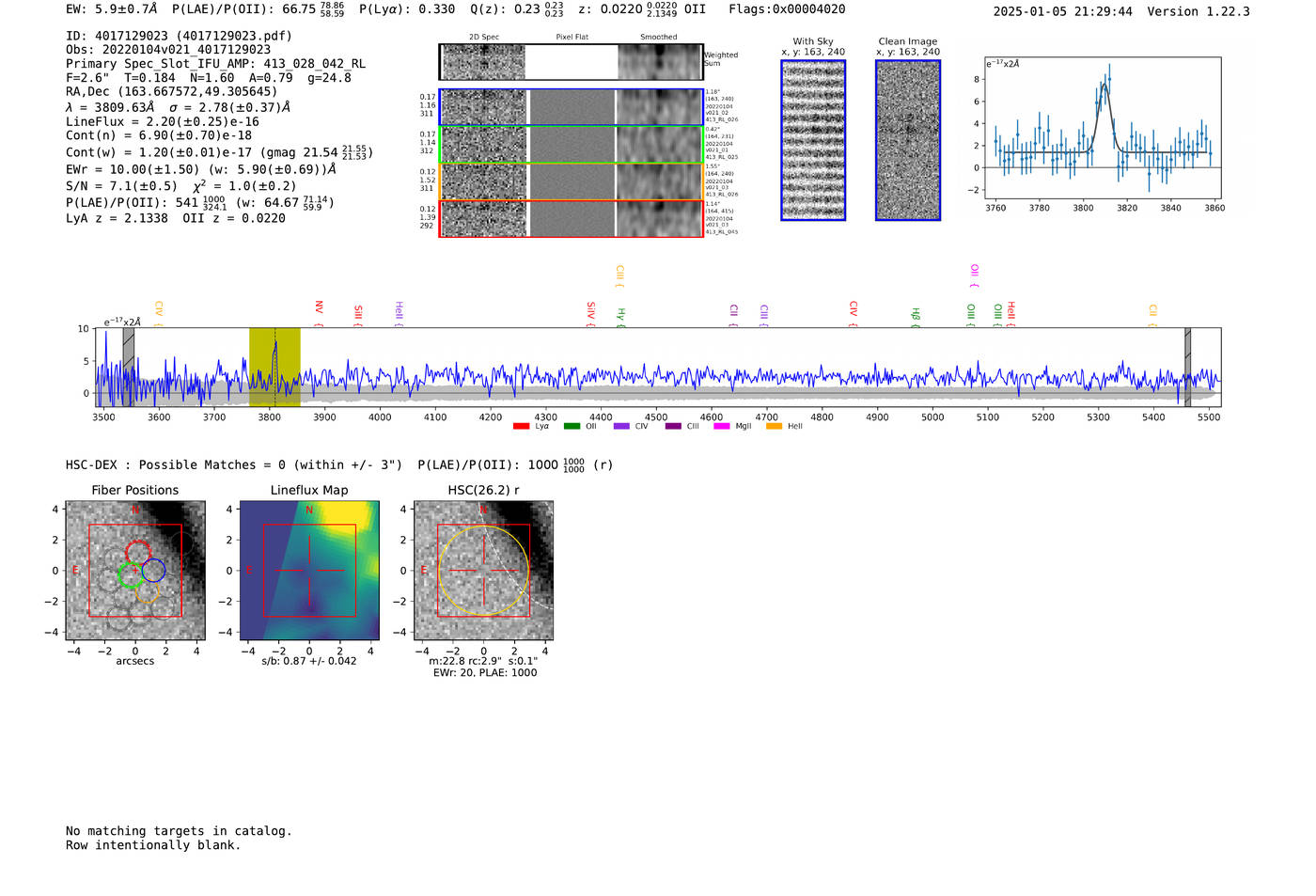Viewport: 1316px width, 896px height.
Task: Click the red crosshair in Lineflux Map
Action: coord(309,571)
